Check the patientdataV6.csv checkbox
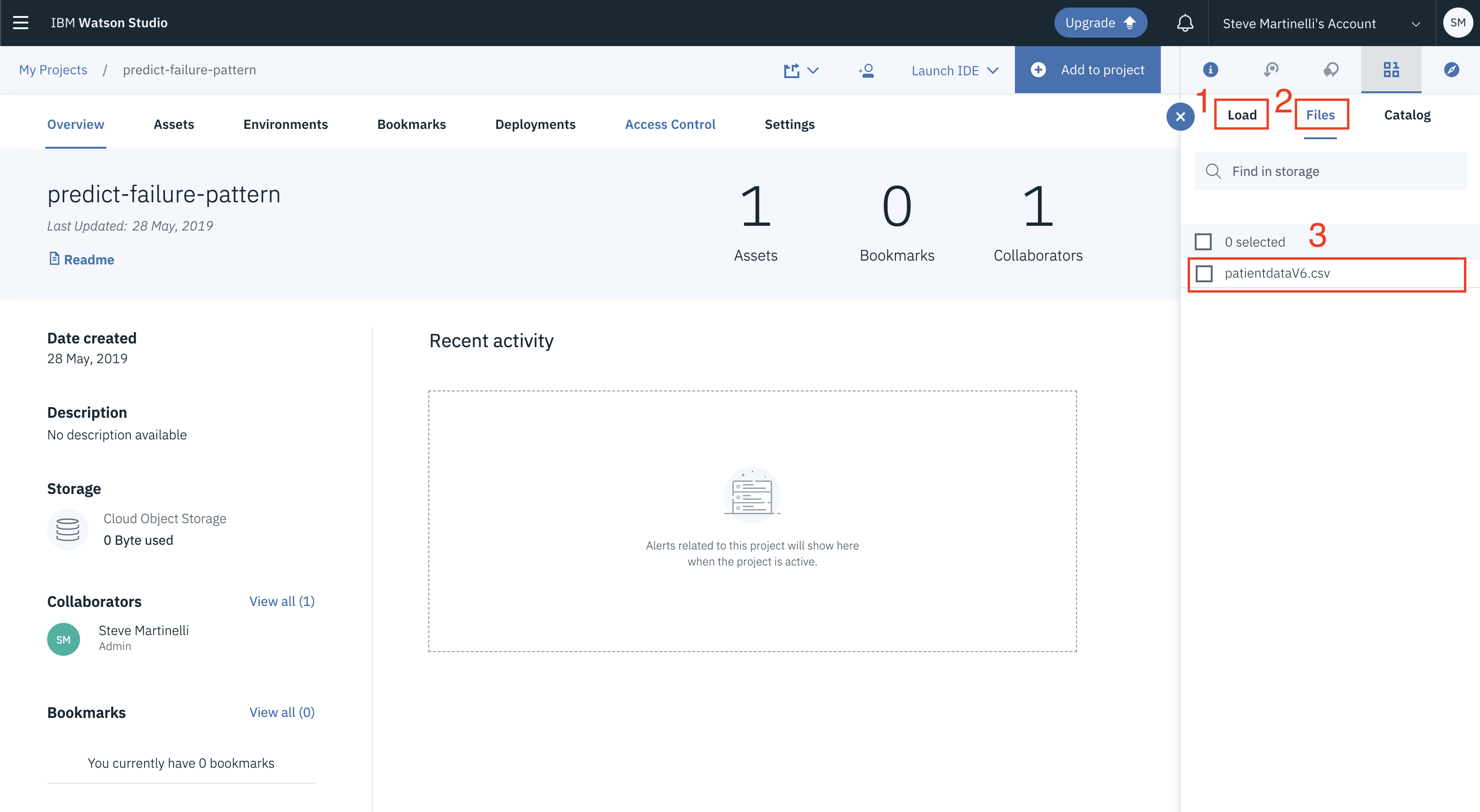This screenshot has width=1480, height=812. [1204, 273]
